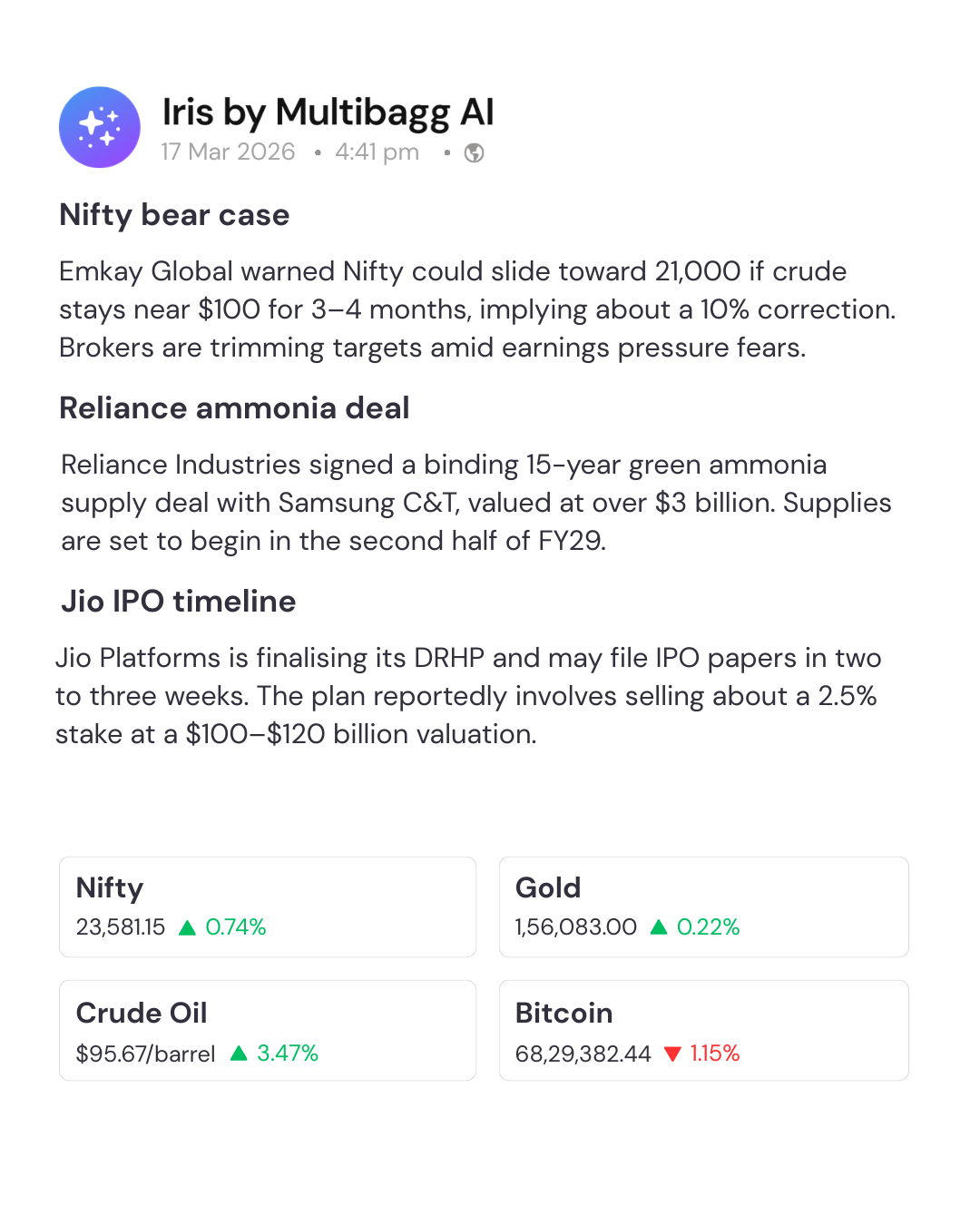The width and height of the screenshot is (980, 1225).
Task: Click the Jio Platforms DRHP paragraph
Action: 467,696
